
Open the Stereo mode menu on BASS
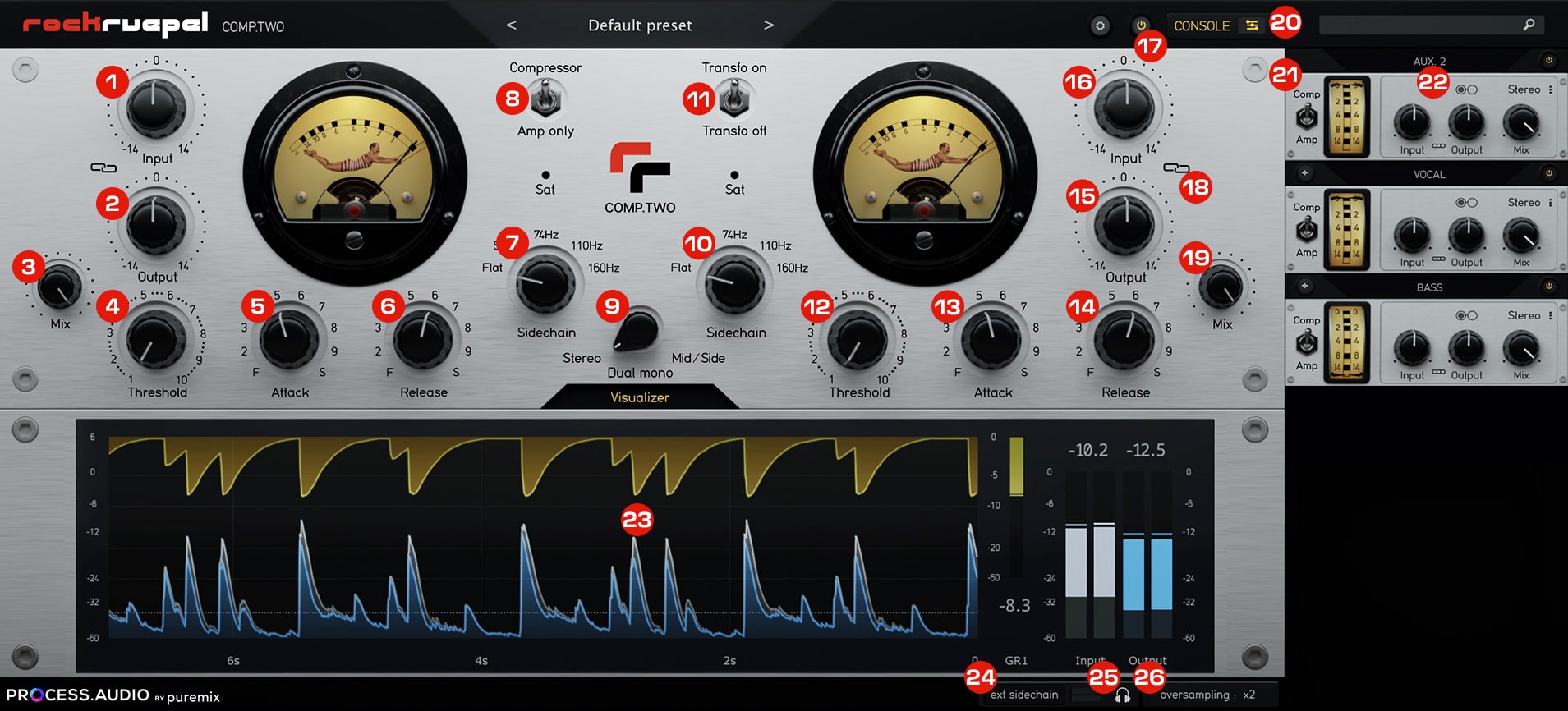click(x=1524, y=315)
